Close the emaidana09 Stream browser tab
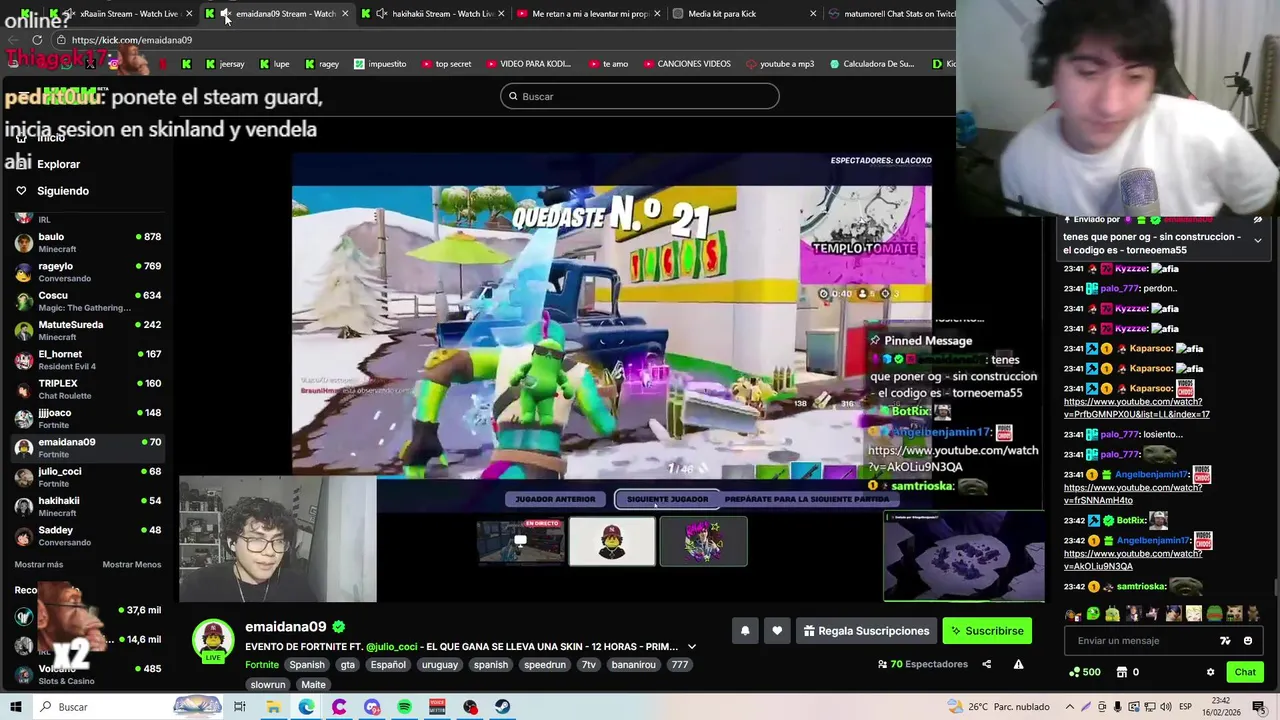The height and width of the screenshot is (720, 1280). pyautogui.click(x=345, y=14)
